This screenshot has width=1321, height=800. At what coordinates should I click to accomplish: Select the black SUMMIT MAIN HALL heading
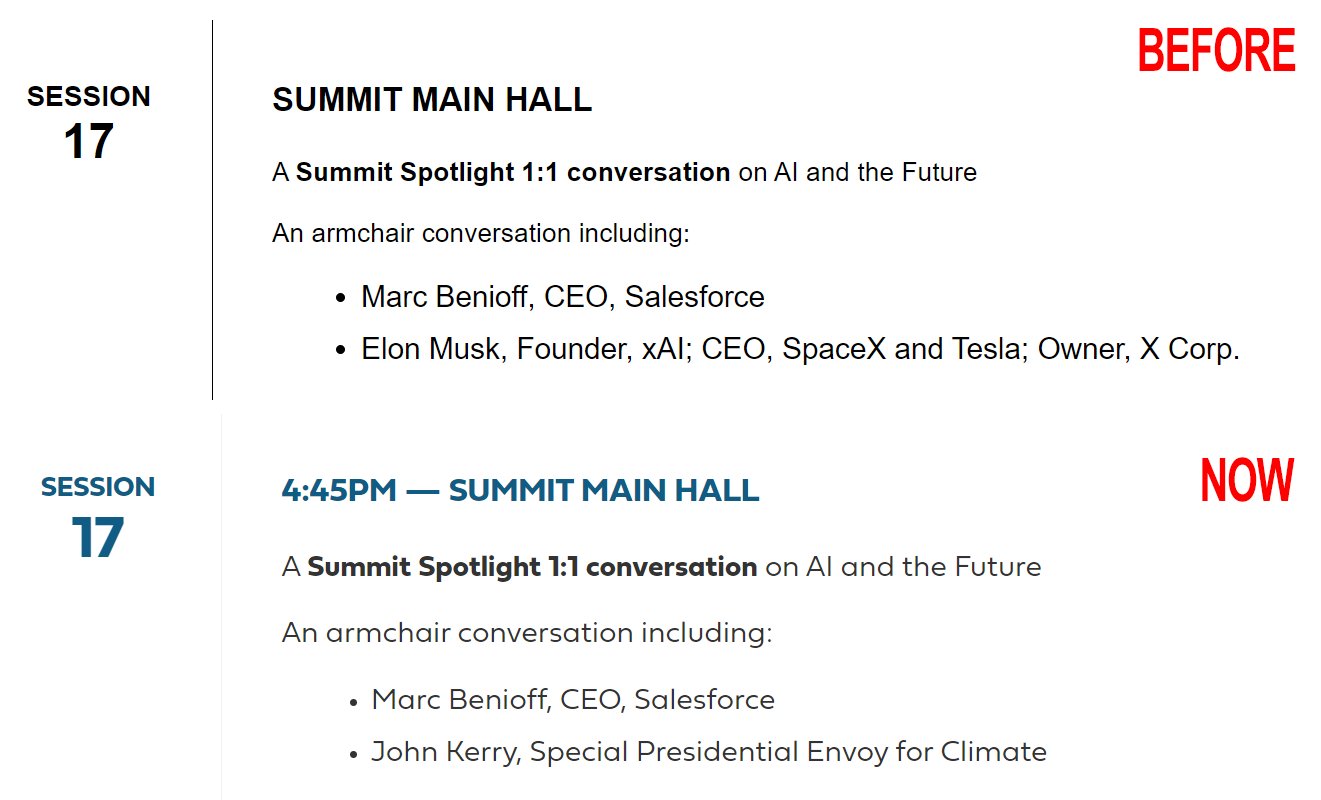pos(432,100)
